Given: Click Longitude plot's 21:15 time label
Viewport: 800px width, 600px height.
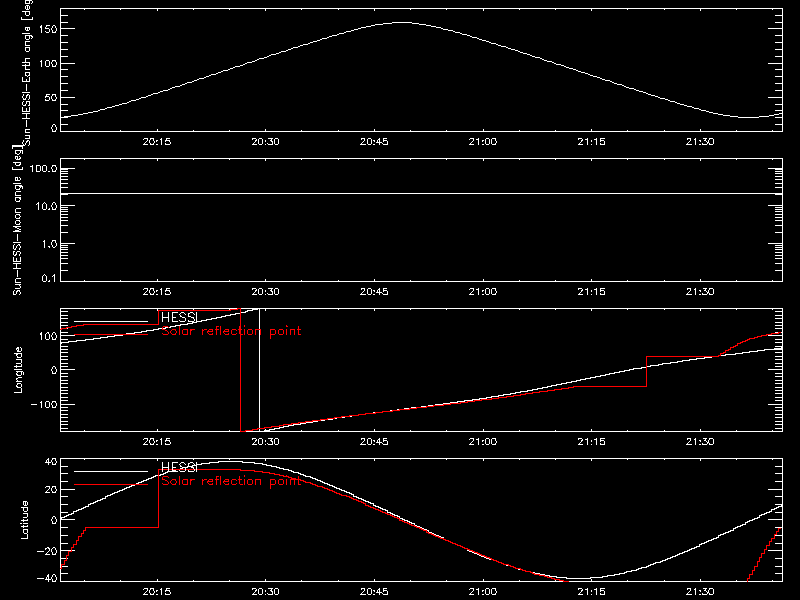Looking at the screenshot, I should (x=591, y=442).
